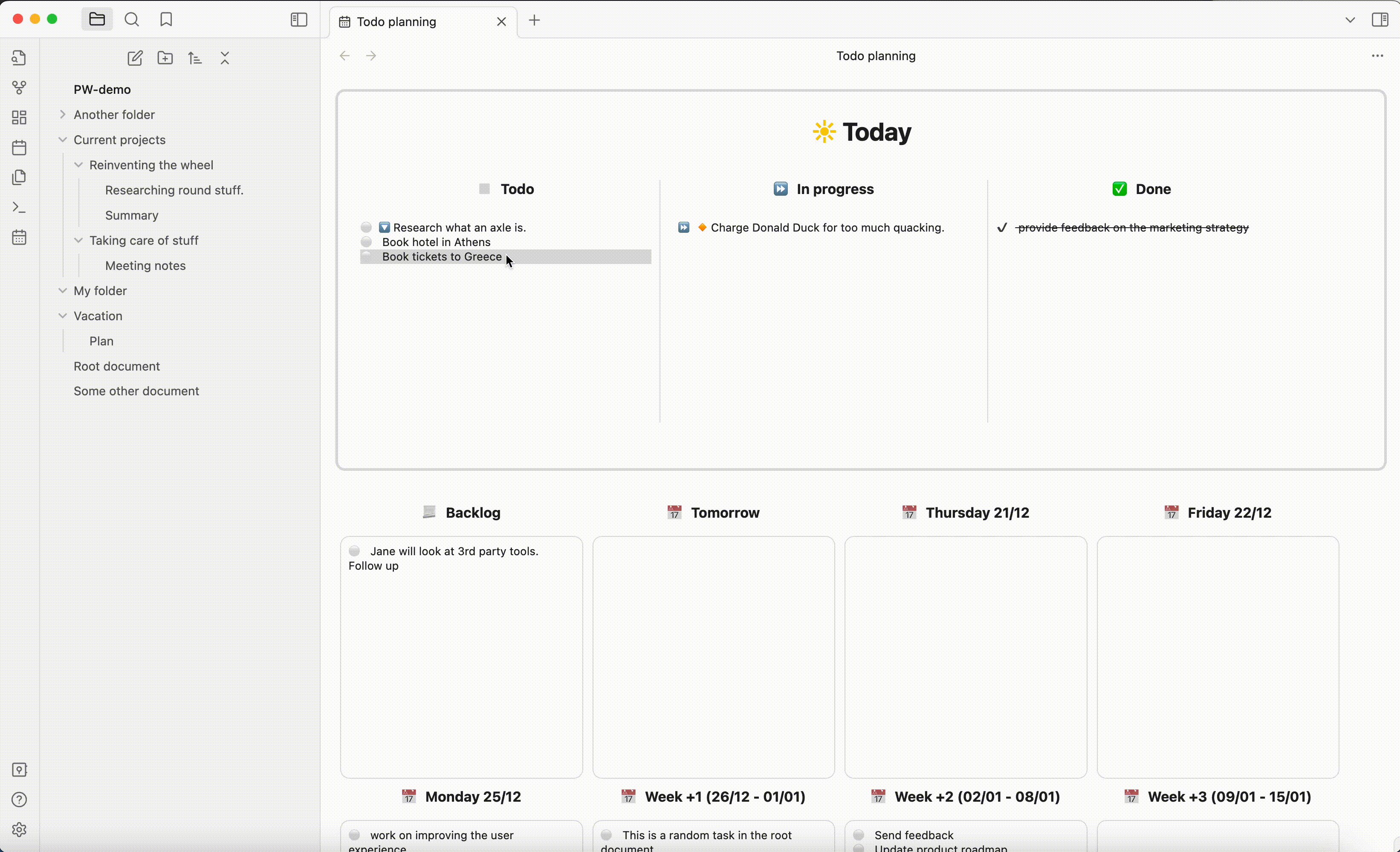Click the new folder icon
The width and height of the screenshot is (1400, 852).
[x=165, y=58]
